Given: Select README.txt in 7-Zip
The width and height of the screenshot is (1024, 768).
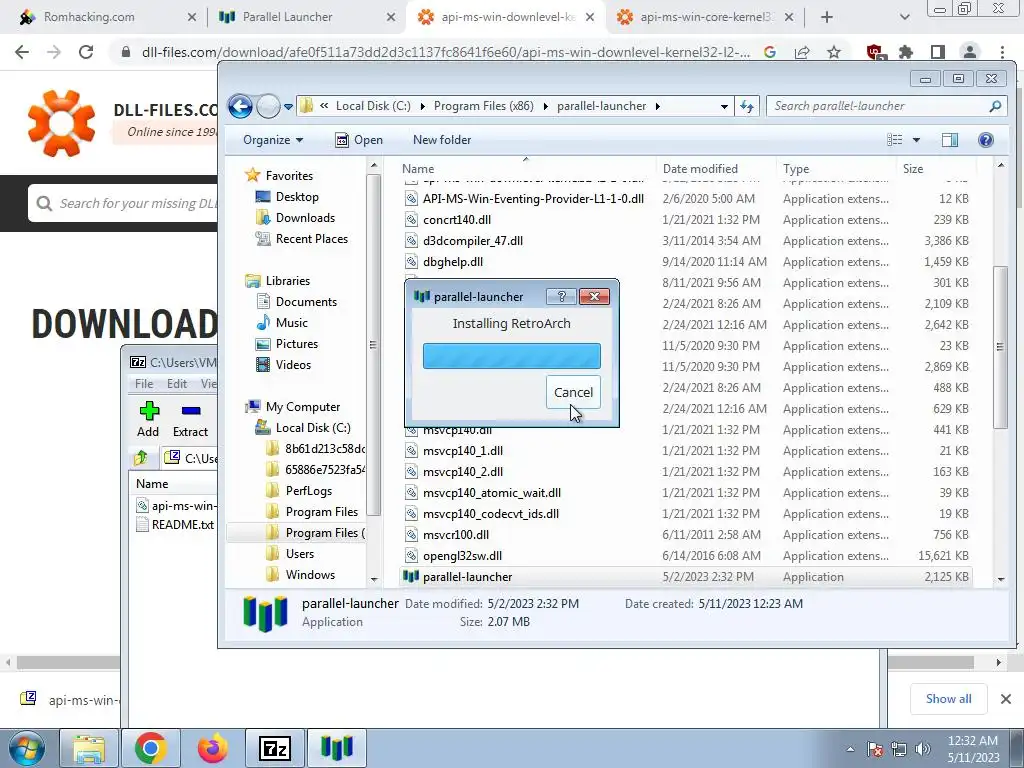Looking at the screenshot, I should point(175,524).
